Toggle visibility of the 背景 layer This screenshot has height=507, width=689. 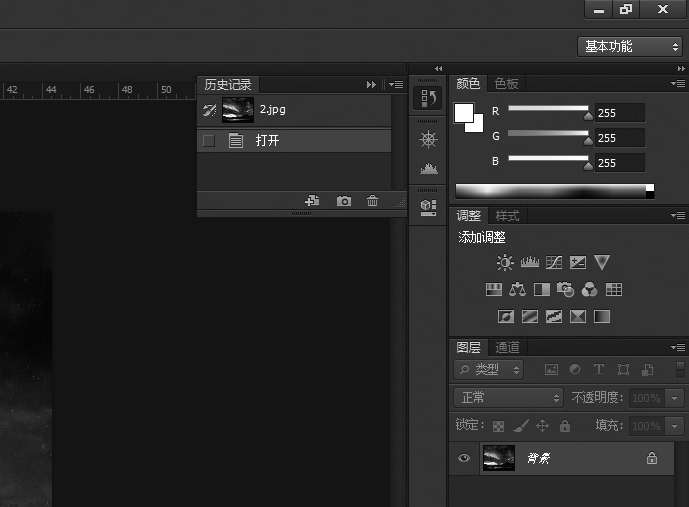pyautogui.click(x=464, y=458)
